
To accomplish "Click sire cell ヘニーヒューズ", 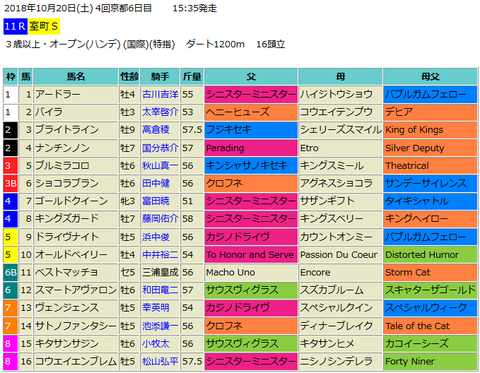I will [x=251, y=112].
